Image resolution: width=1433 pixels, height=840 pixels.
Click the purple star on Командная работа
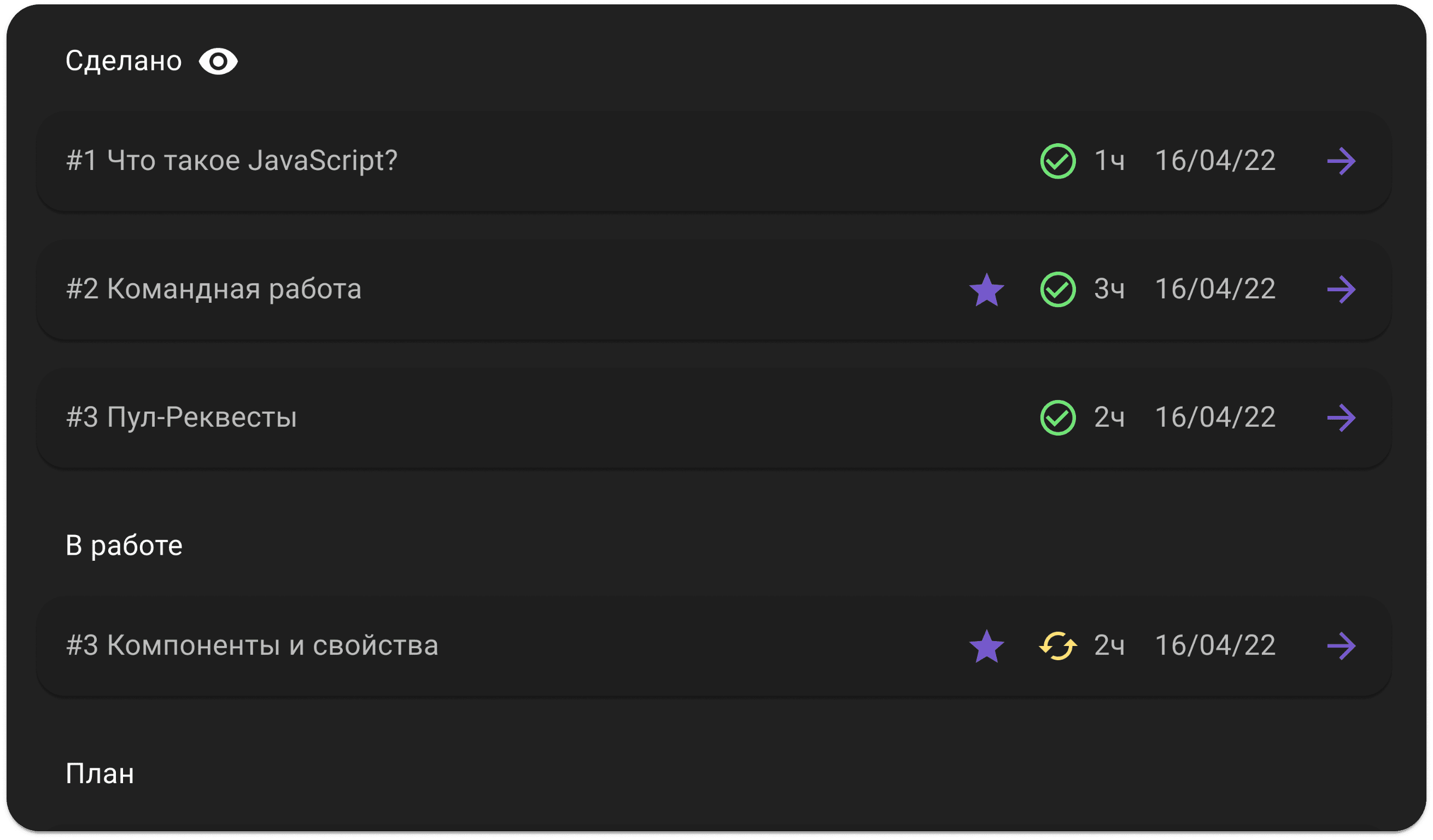tap(986, 290)
